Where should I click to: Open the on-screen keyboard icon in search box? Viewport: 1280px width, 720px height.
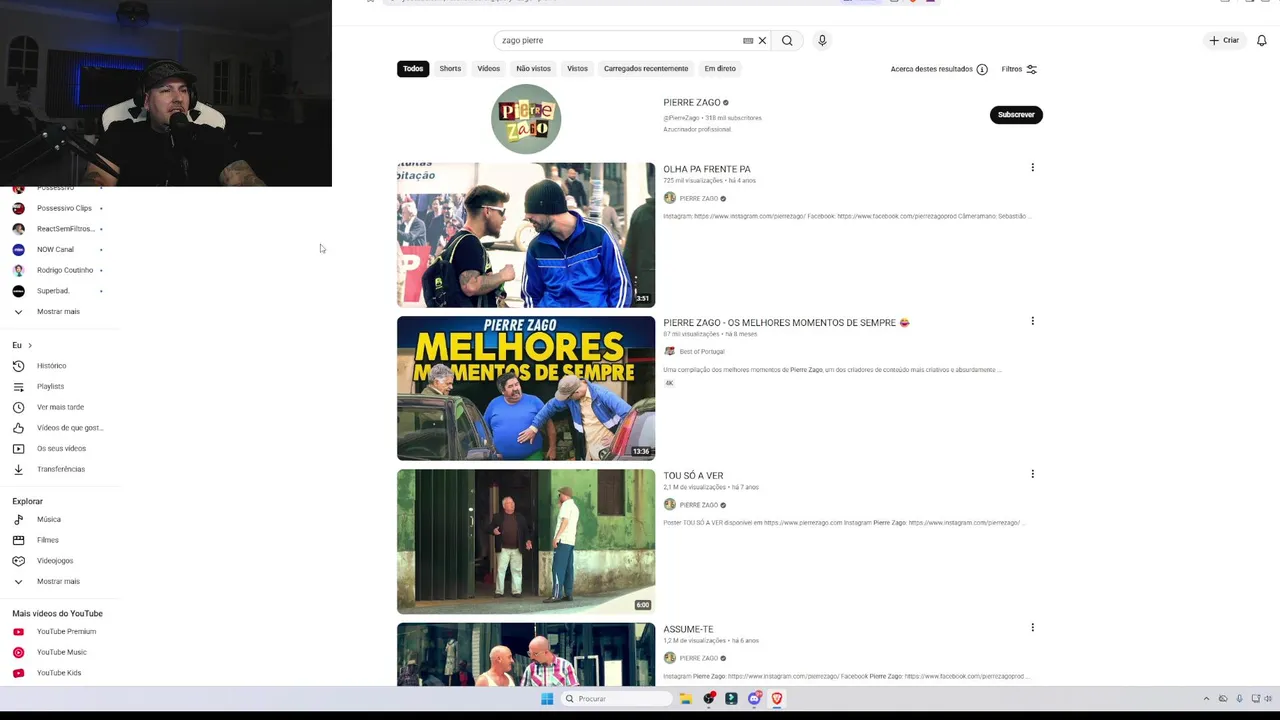tap(748, 41)
